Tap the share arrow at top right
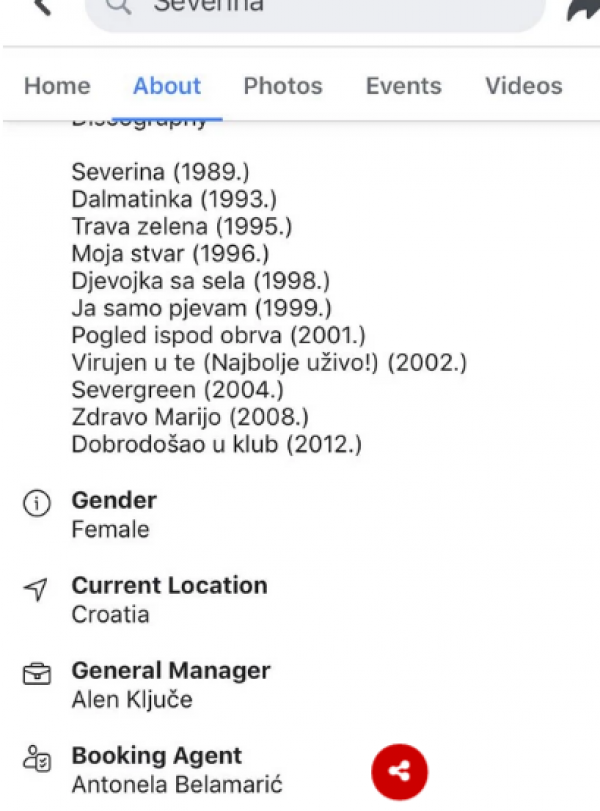Screen dimensions: 600x811 (578, 8)
